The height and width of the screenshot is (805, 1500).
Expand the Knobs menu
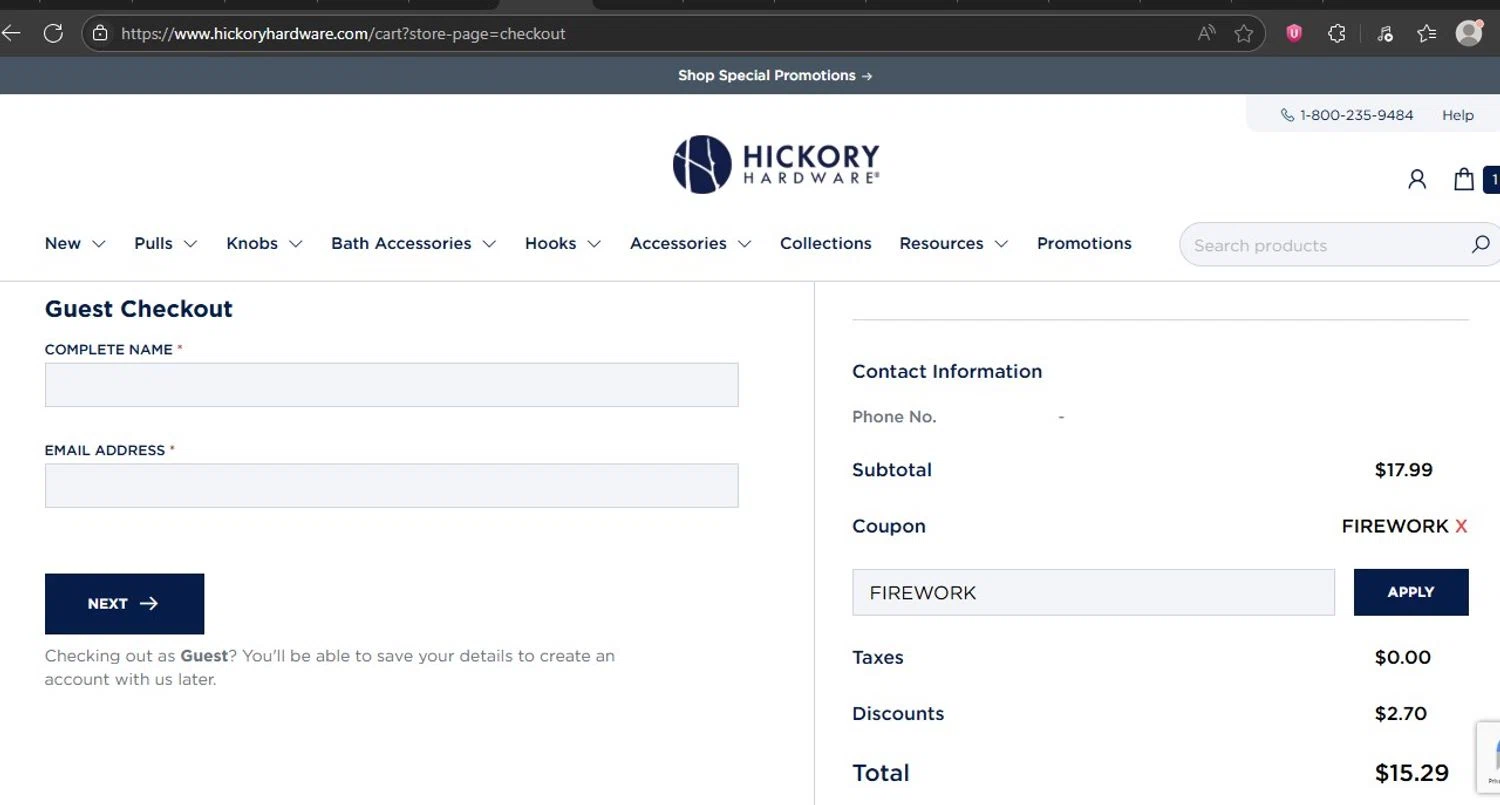264,243
